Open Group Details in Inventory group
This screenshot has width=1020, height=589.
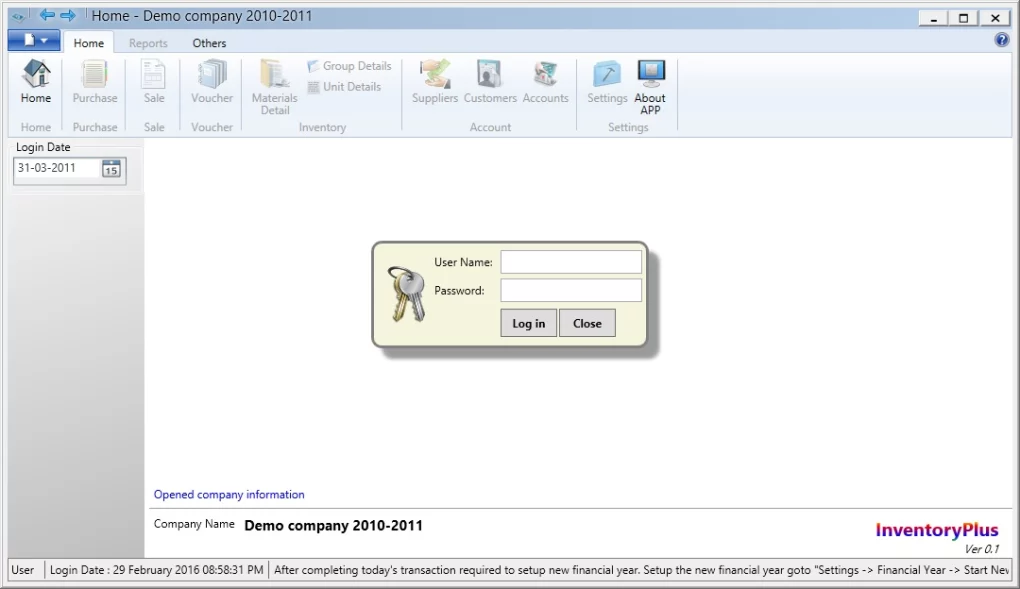pos(349,66)
